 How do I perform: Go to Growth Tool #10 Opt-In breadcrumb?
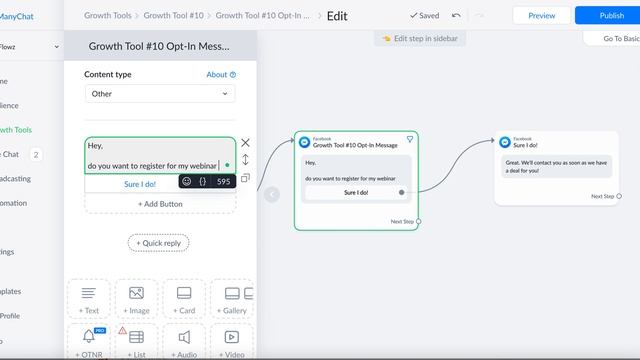(262, 16)
